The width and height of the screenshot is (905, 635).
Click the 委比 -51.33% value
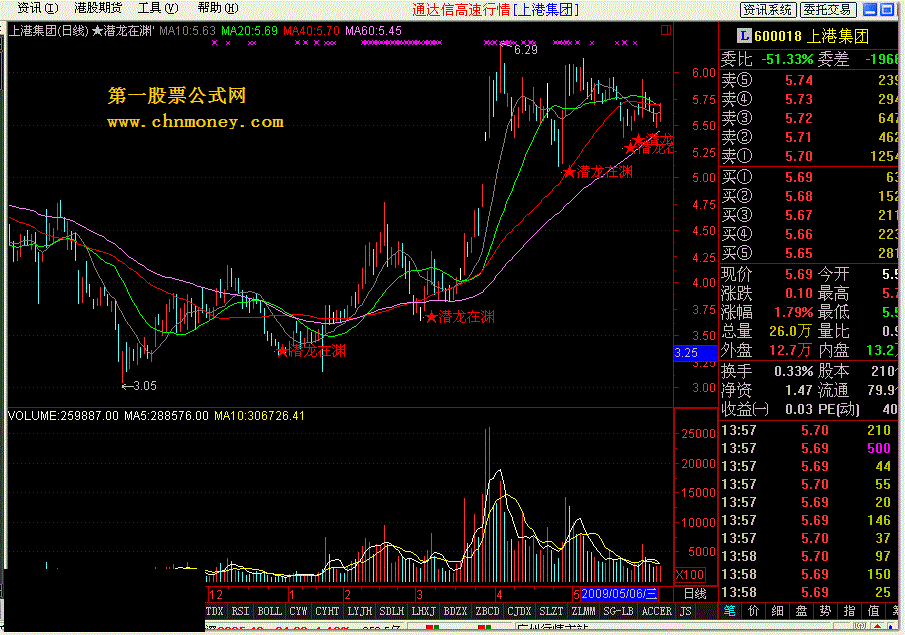[x=787, y=59]
